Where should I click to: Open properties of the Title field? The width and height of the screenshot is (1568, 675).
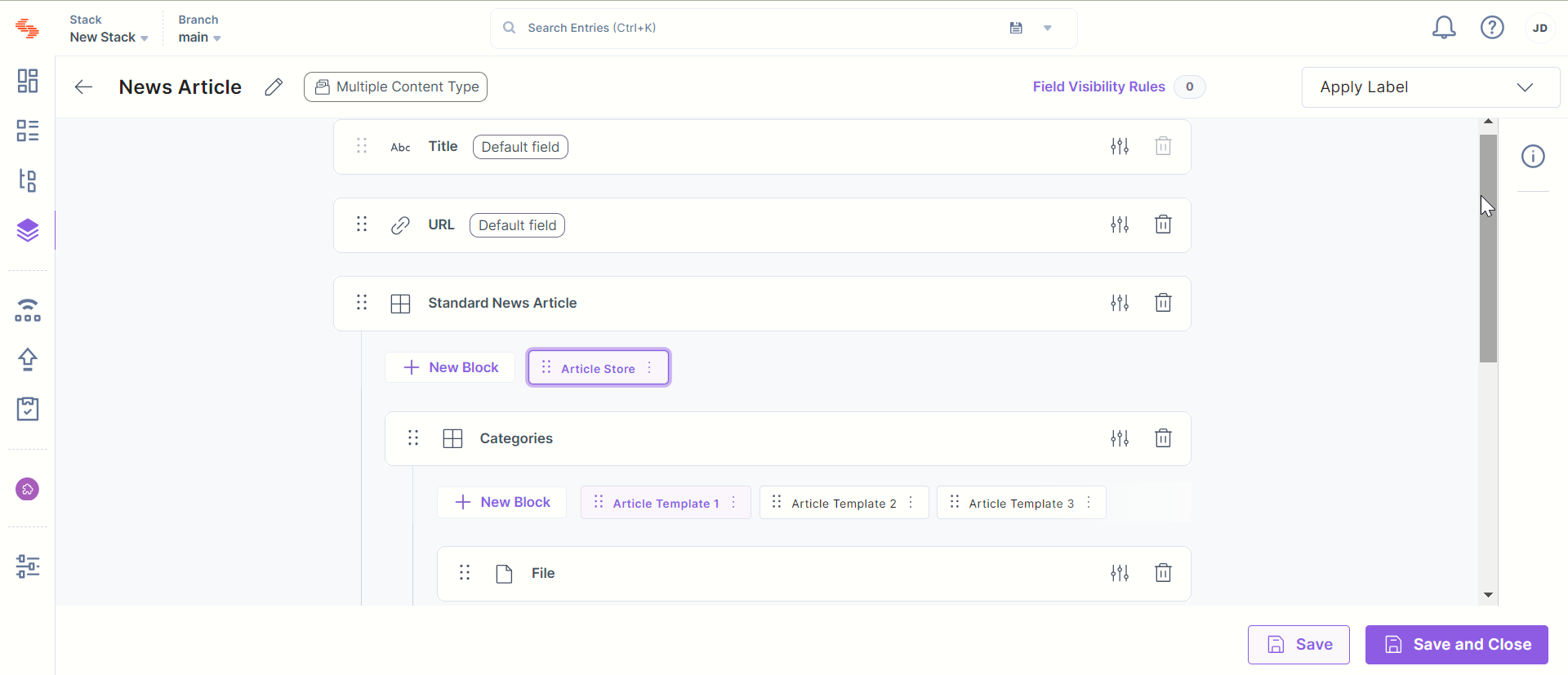coord(1120,146)
